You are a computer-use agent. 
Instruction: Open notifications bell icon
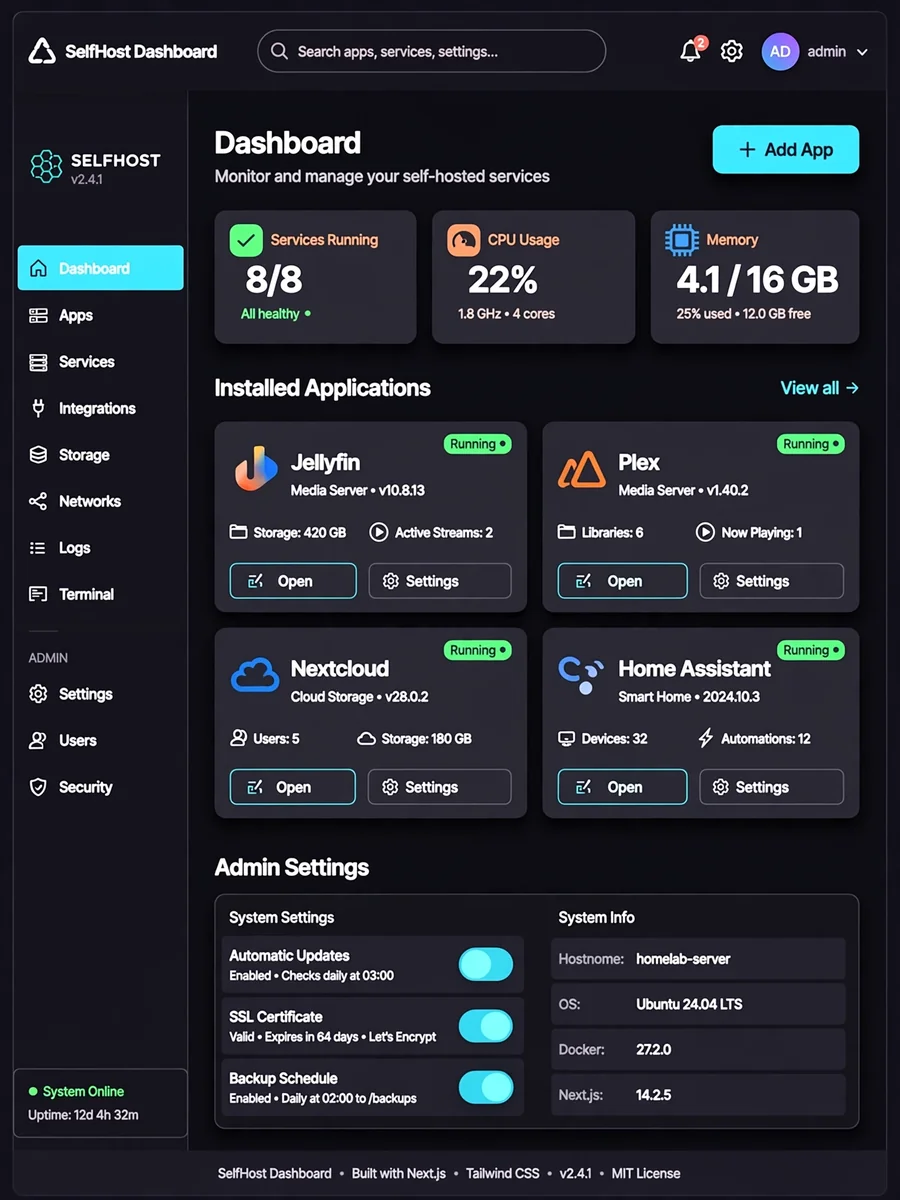tap(690, 51)
